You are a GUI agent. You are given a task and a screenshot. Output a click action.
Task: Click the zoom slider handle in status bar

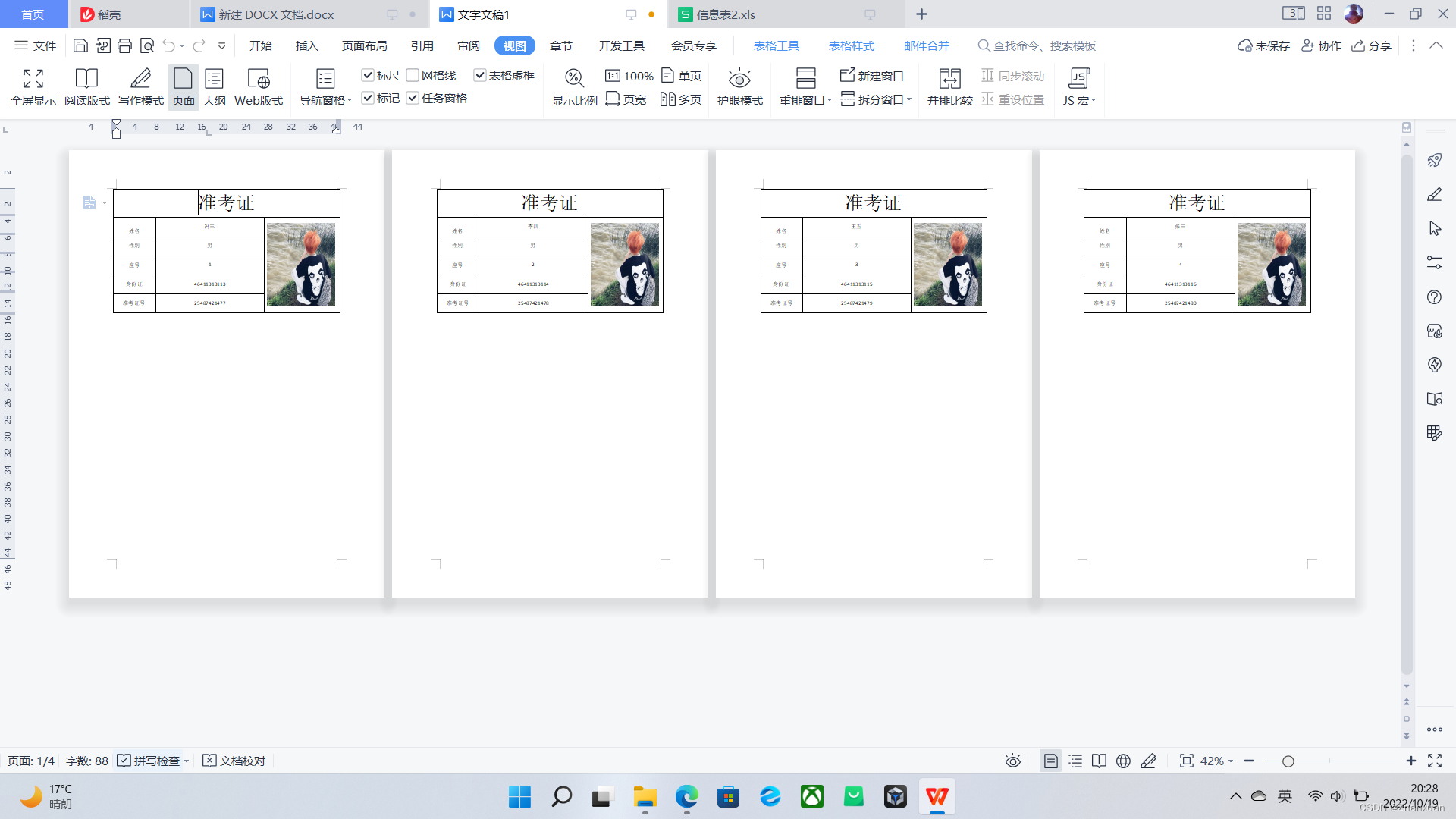click(1288, 761)
